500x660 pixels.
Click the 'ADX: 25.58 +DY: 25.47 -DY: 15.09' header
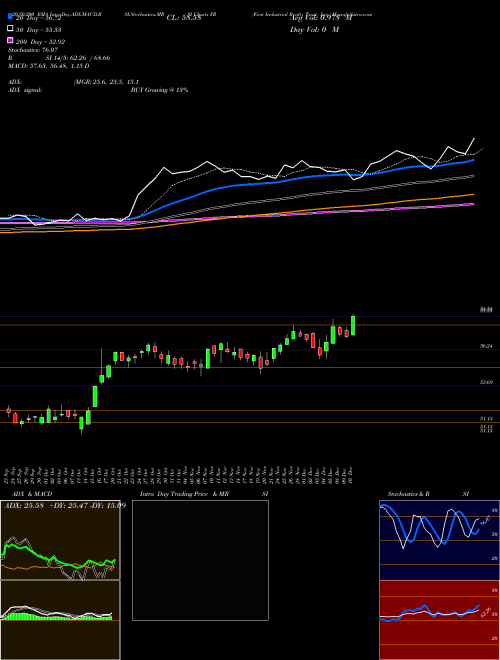65,505
